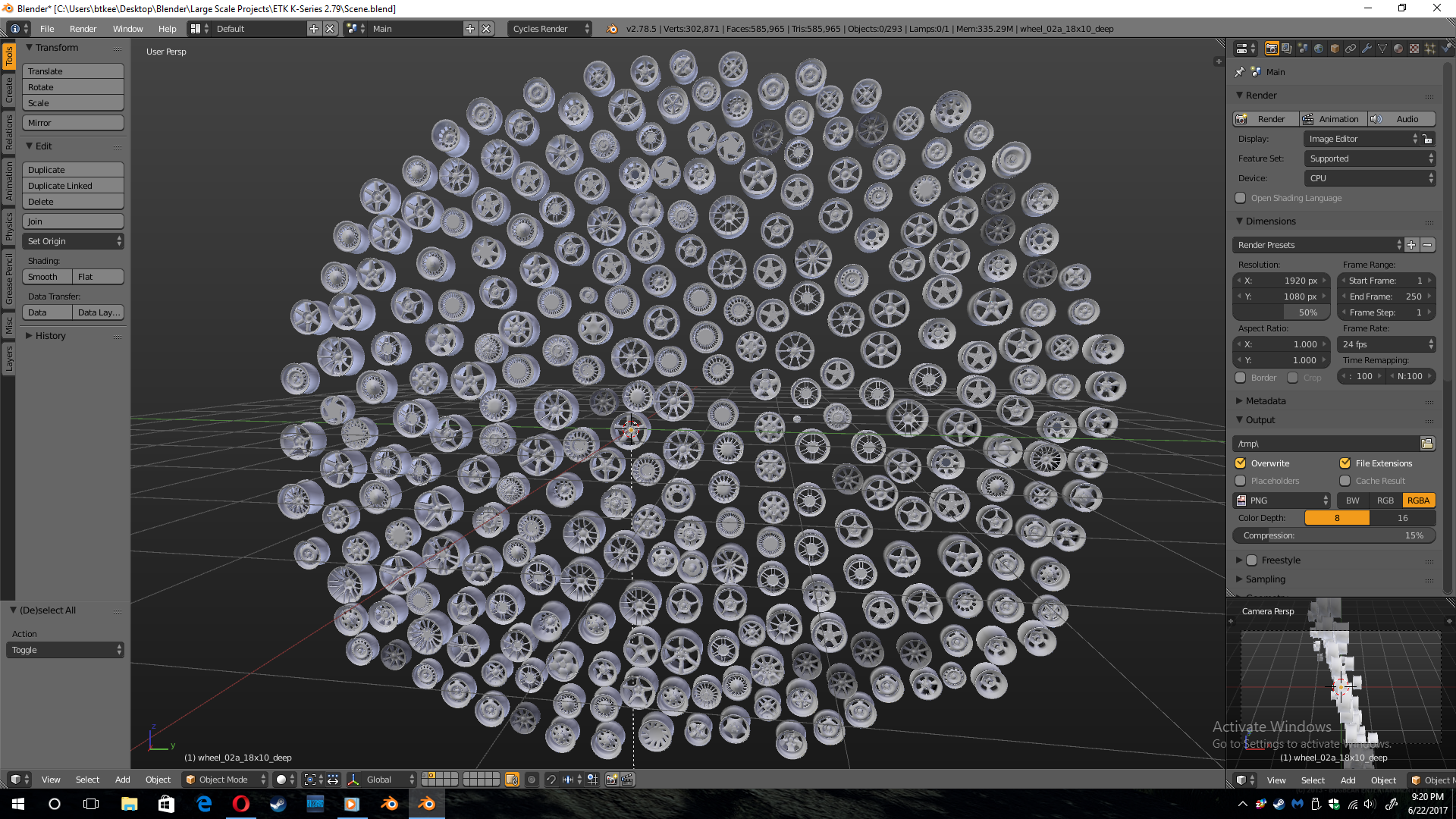This screenshot has height=819, width=1456.
Task: Enable the Placeholders checkbox
Action: pos(1241,481)
